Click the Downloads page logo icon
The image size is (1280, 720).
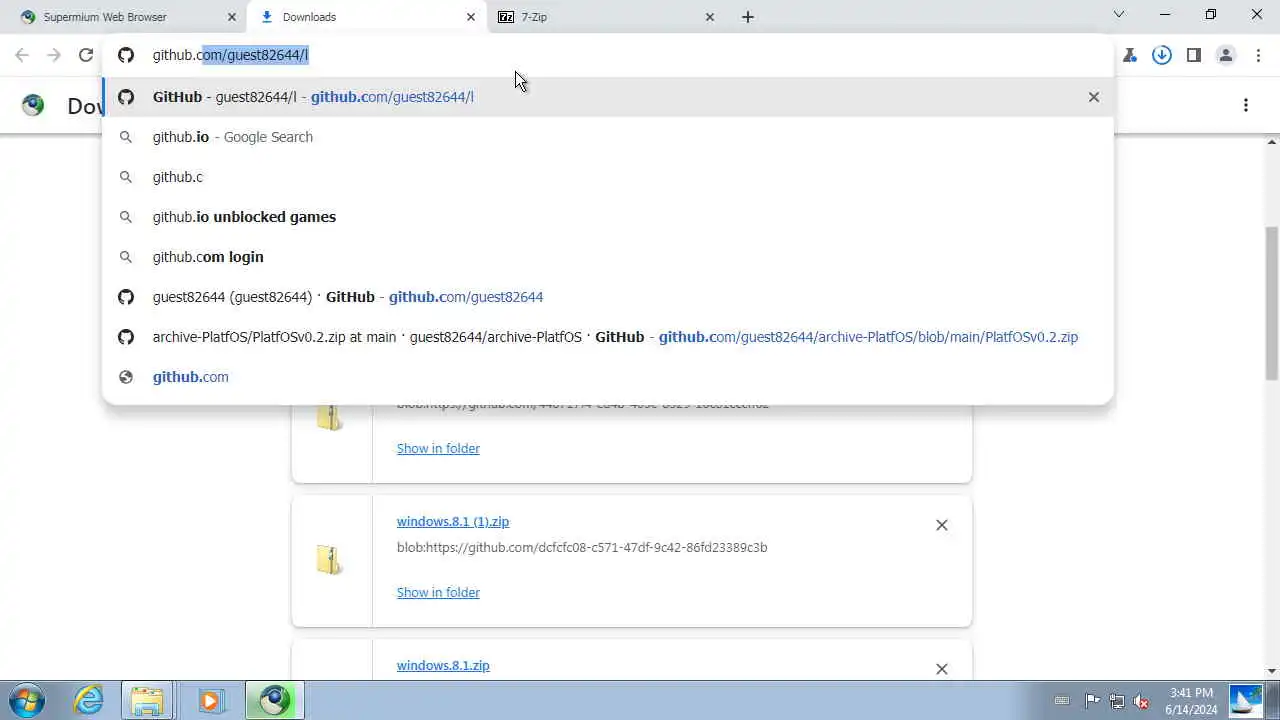click(33, 105)
